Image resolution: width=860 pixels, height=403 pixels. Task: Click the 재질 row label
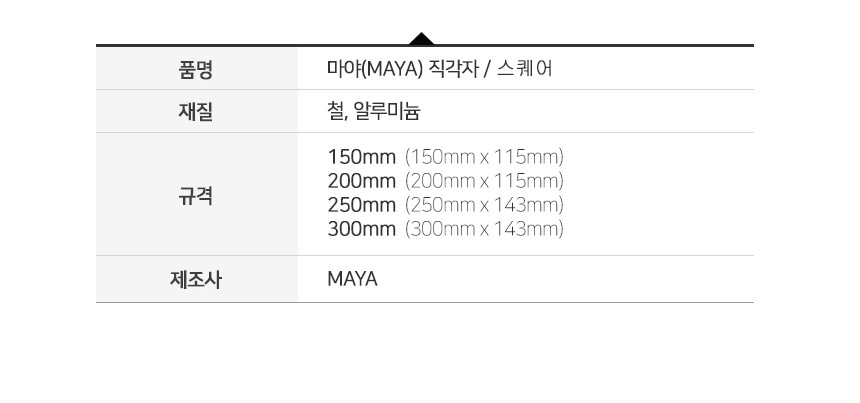click(x=196, y=112)
